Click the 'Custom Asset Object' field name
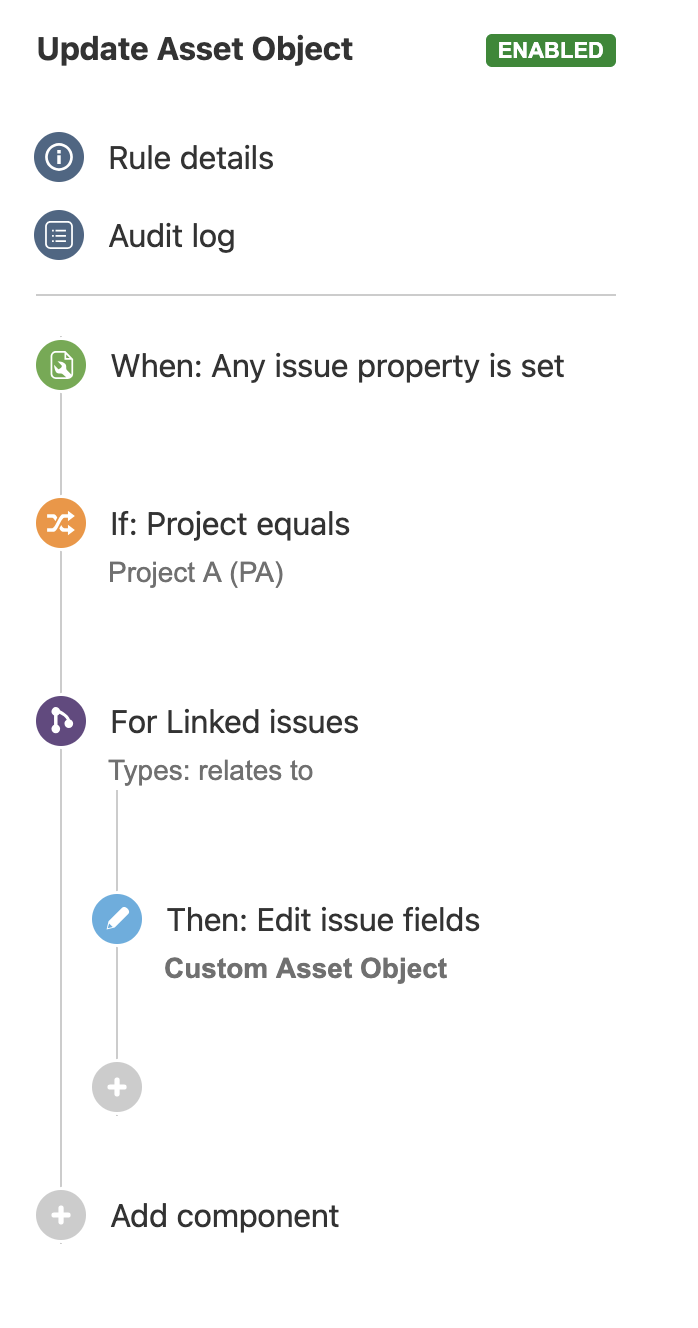The width and height of the screenshot is (698, 1328). [x=306, y=968]
